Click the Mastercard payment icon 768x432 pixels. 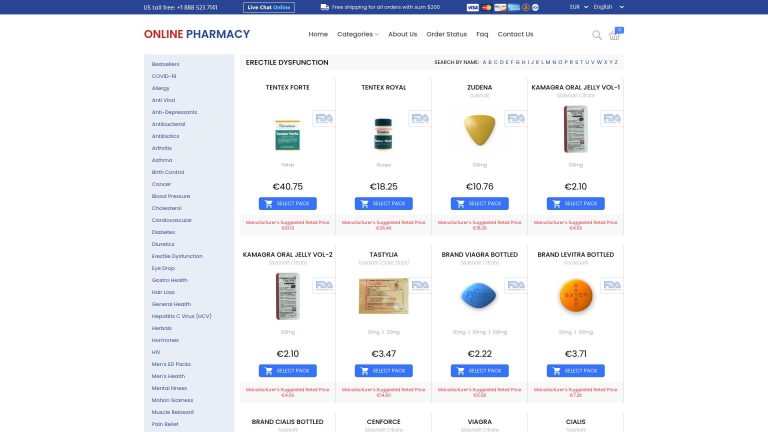click(x=486, y=7)
